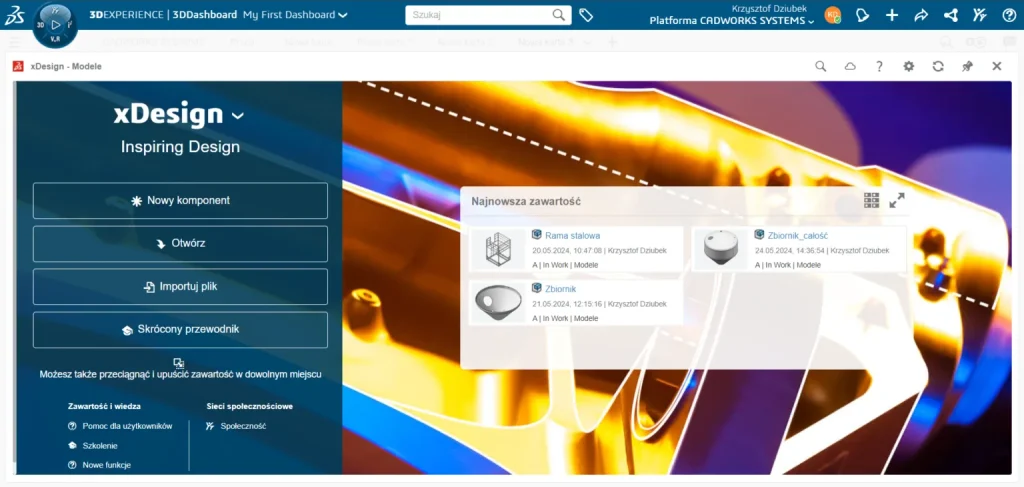Open the communities icon in top bar
Image resolution: width=1024 pixels, height=487 pixels.
click(980, 15)
